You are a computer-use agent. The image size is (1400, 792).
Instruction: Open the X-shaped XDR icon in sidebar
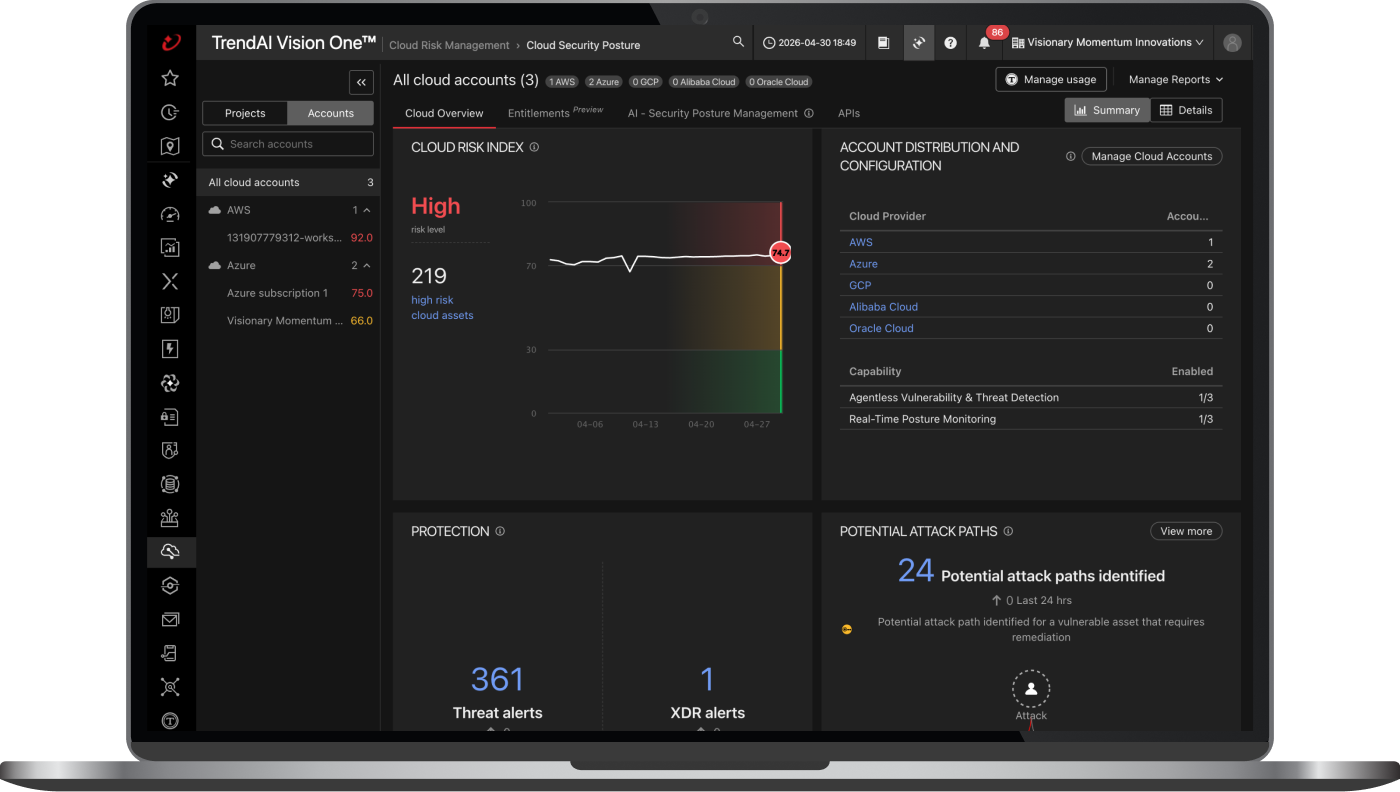tap(170, 281)
